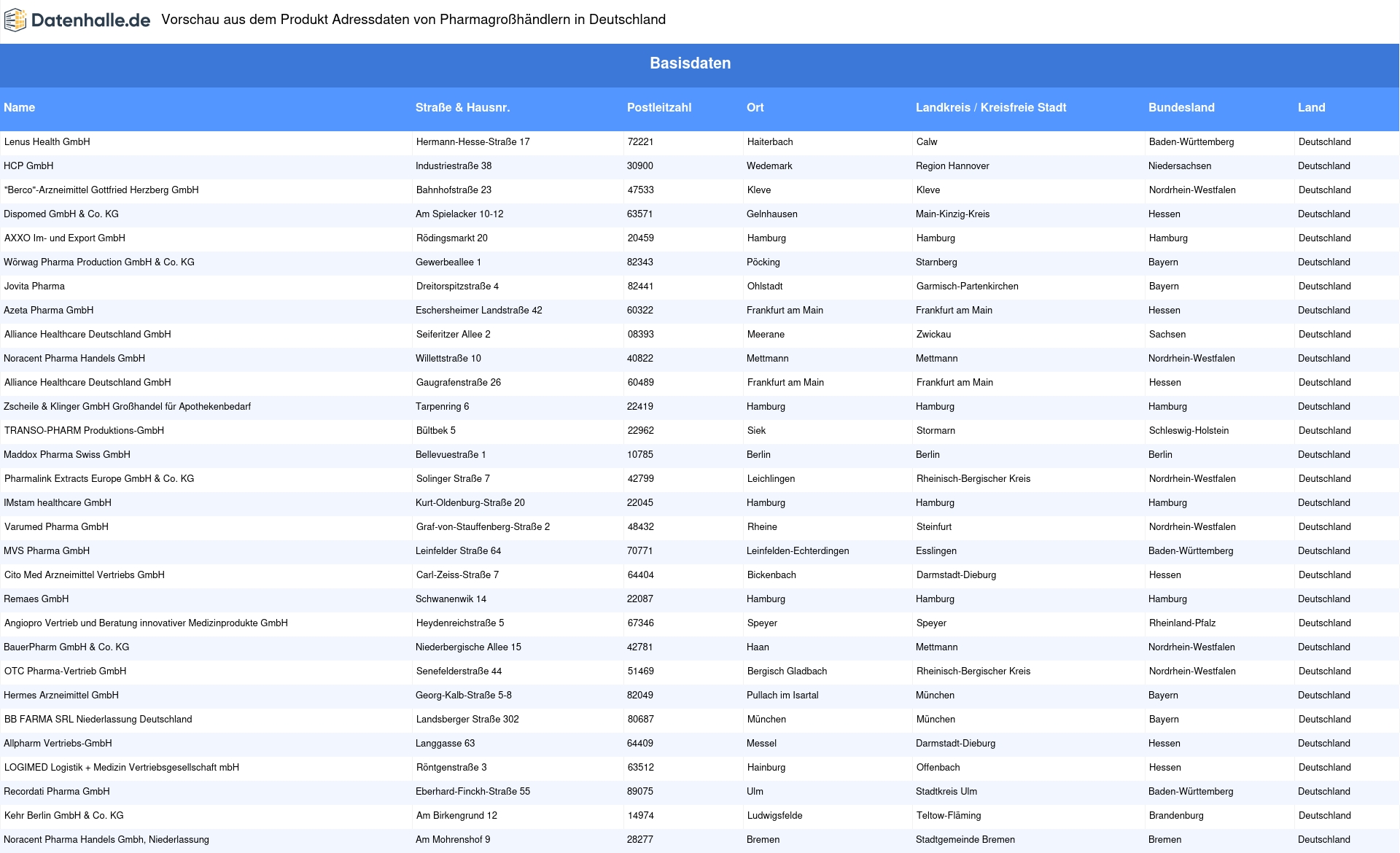This screenshot has width=1400, height=853.
Task: Select city Leinfelden-Echterdingen
Action: coord(798,550)
